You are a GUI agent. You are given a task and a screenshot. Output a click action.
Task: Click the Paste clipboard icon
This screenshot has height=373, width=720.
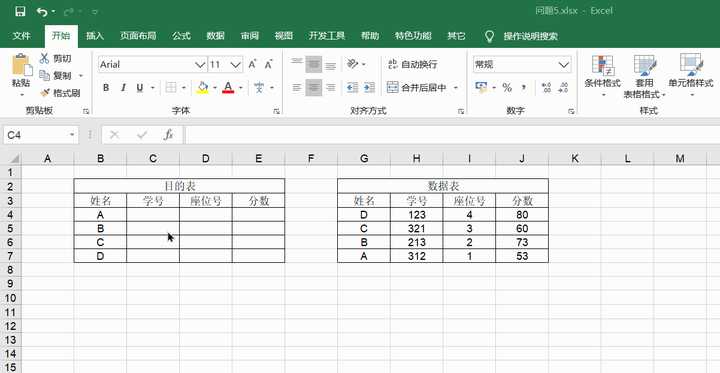(21, 65)
